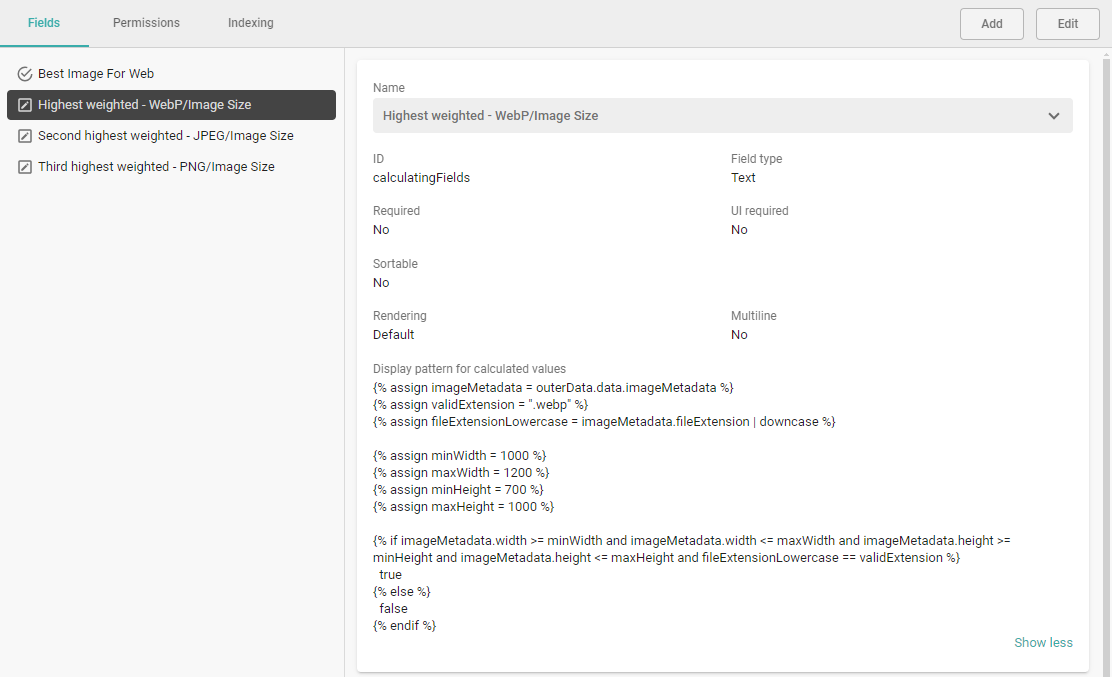This screenshot has height=677, width=1112.
Task: Click the edit icon beside Highest weighted WebP field
Action: 25,105
